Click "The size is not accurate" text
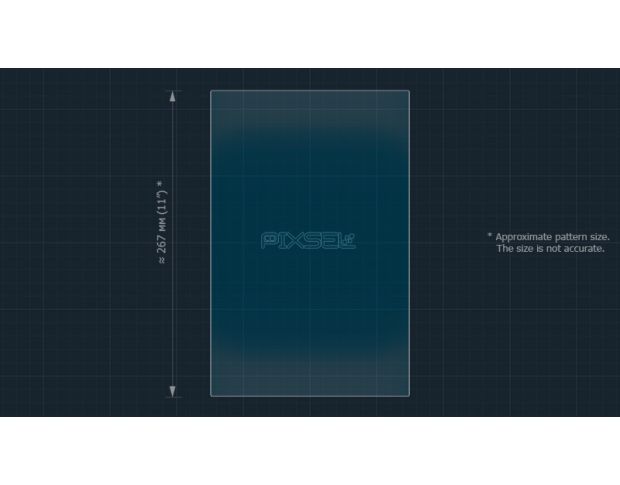This screenshot has height=485, width=620. click(551, 249)
